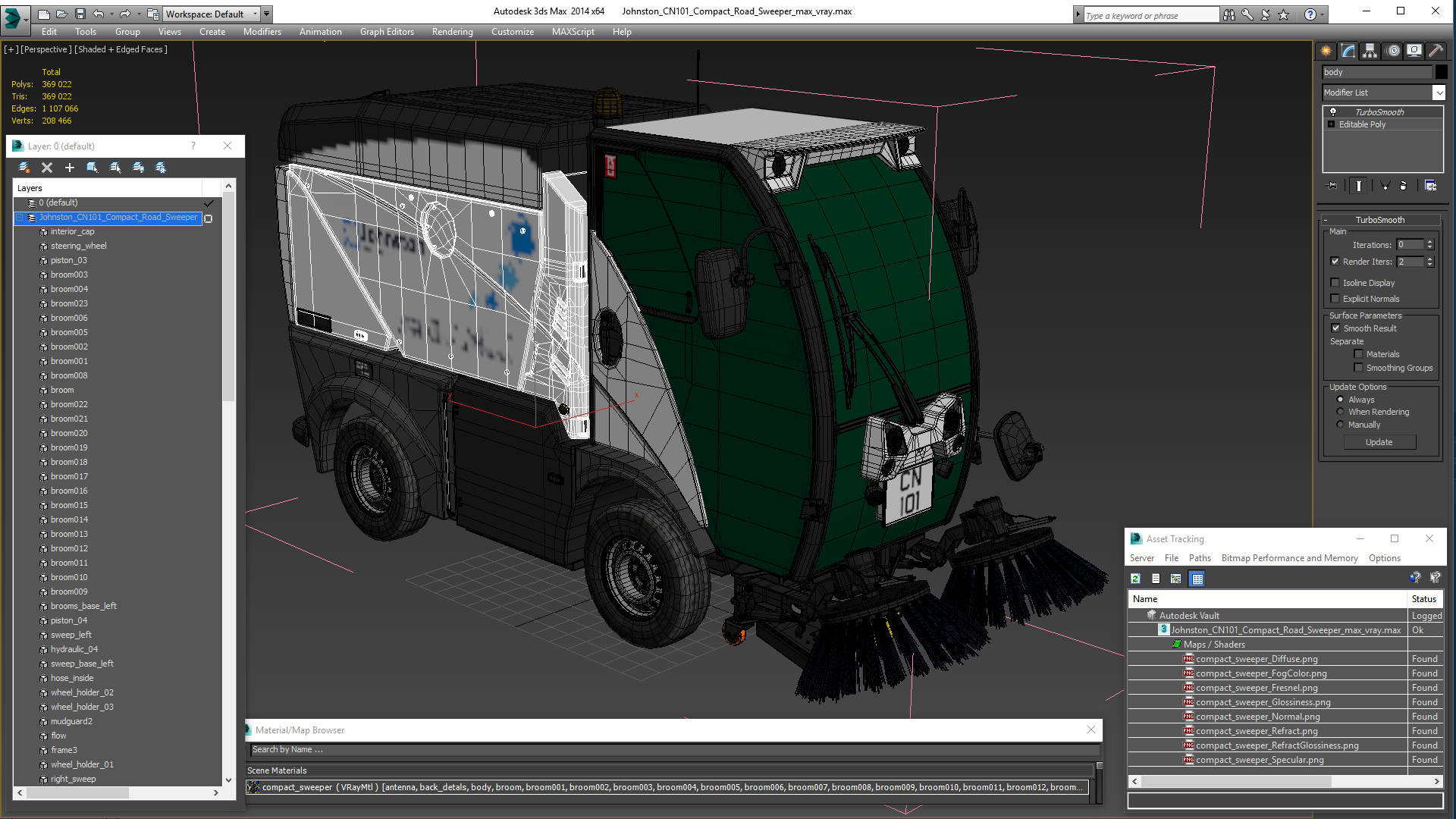1456x819 pixels.
Task: Collapse the TurboSmooth rollout header
Action: 1380,220
